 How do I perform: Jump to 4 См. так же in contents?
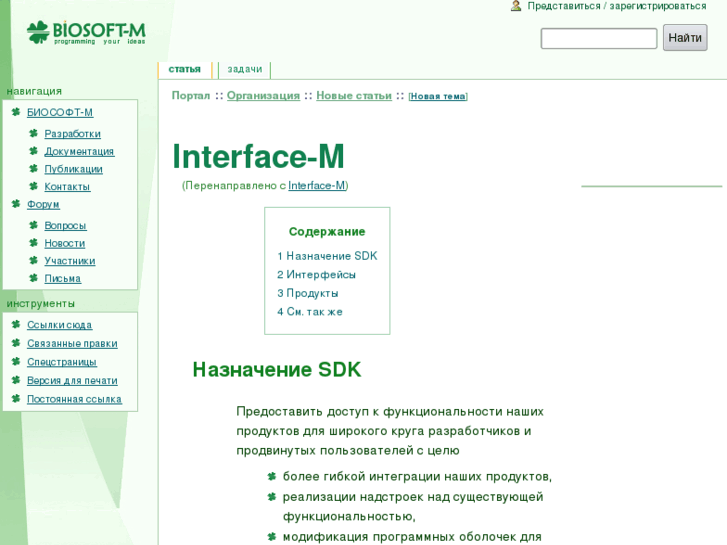310,312
